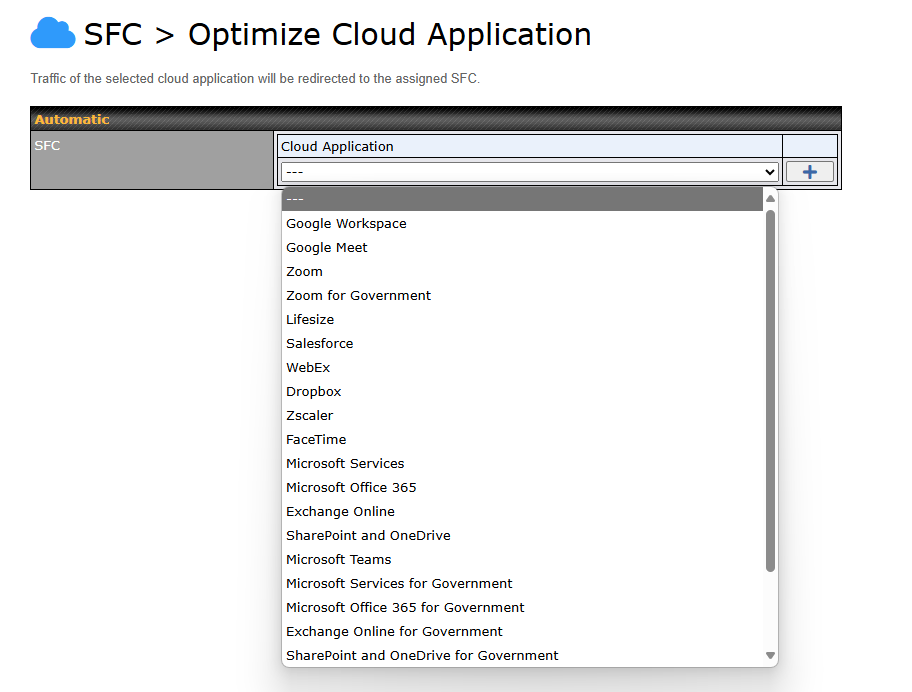Viewport: 912px width, 692px height.
Task: Click the dropdown list scroll up arrow
Action: coord(771,199)
